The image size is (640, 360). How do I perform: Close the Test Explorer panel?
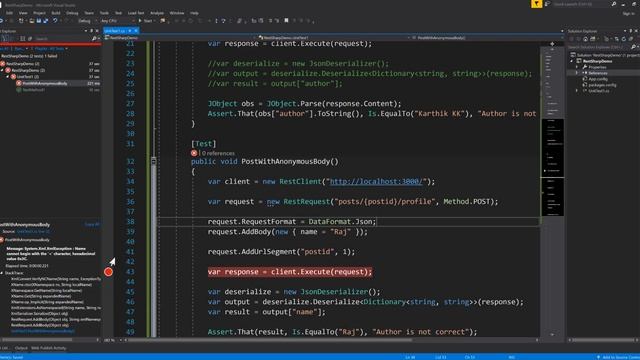tap(97, 31)
